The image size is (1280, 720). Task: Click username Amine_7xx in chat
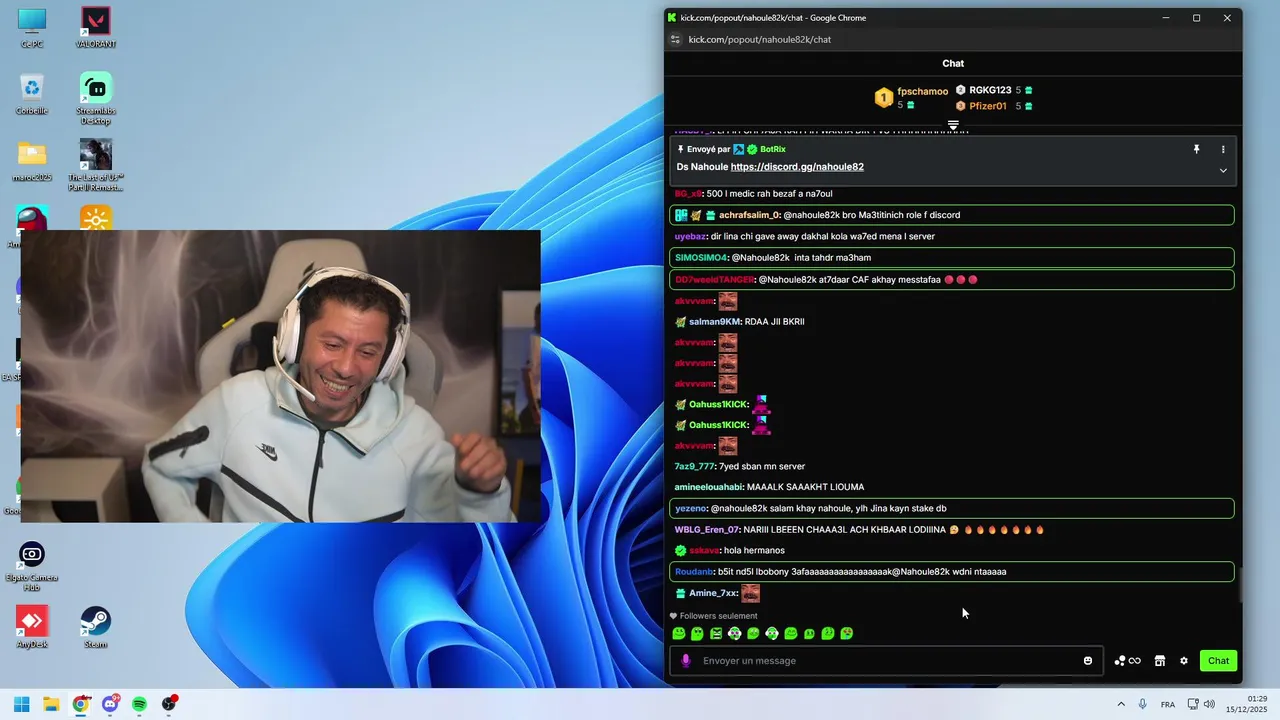[712, 593]
